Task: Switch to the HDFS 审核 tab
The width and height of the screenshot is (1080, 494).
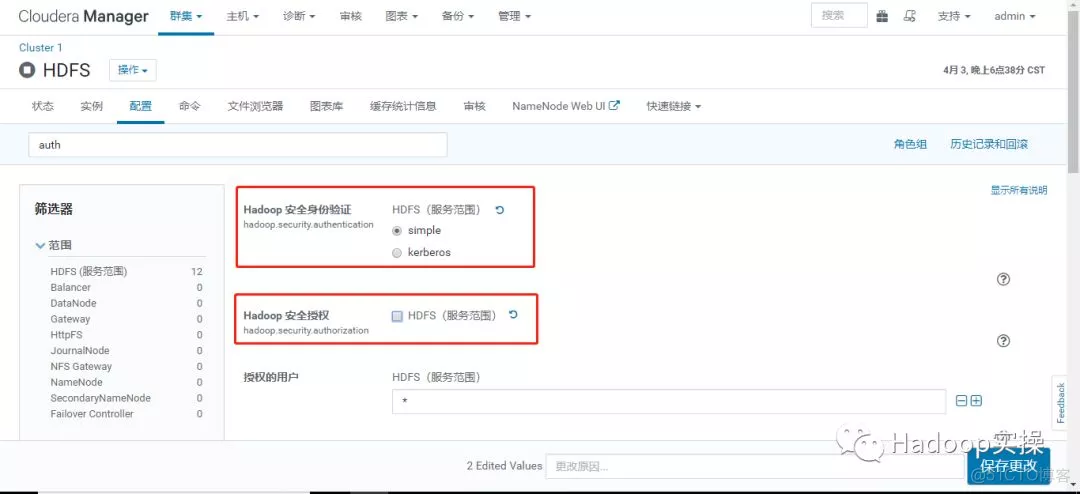Action: (x=475, y=106)
